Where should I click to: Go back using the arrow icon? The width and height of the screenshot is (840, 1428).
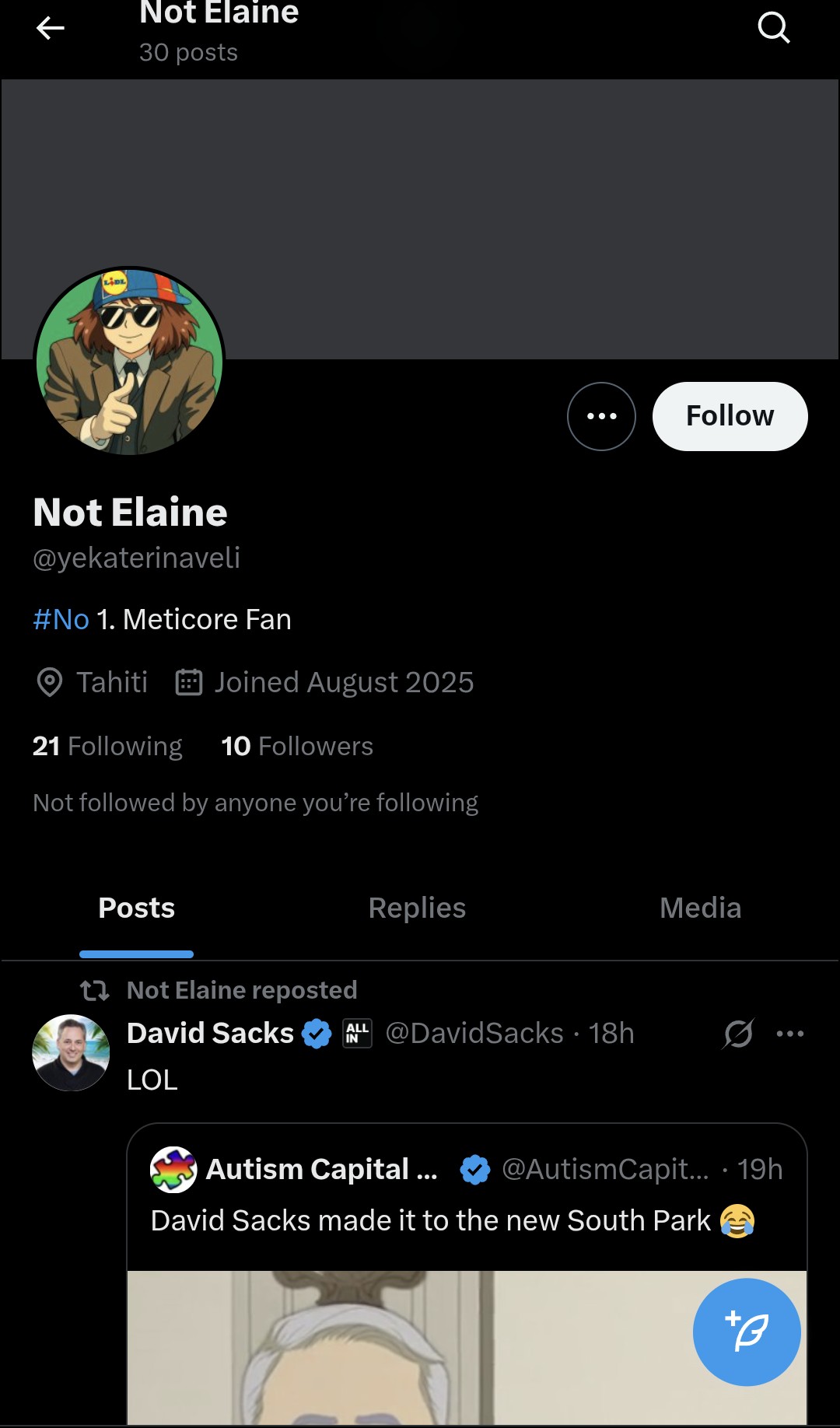51,29
